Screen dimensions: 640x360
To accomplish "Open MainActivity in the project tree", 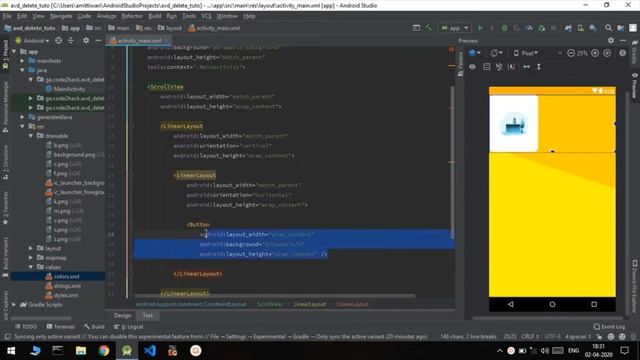I will click(69, 89).
